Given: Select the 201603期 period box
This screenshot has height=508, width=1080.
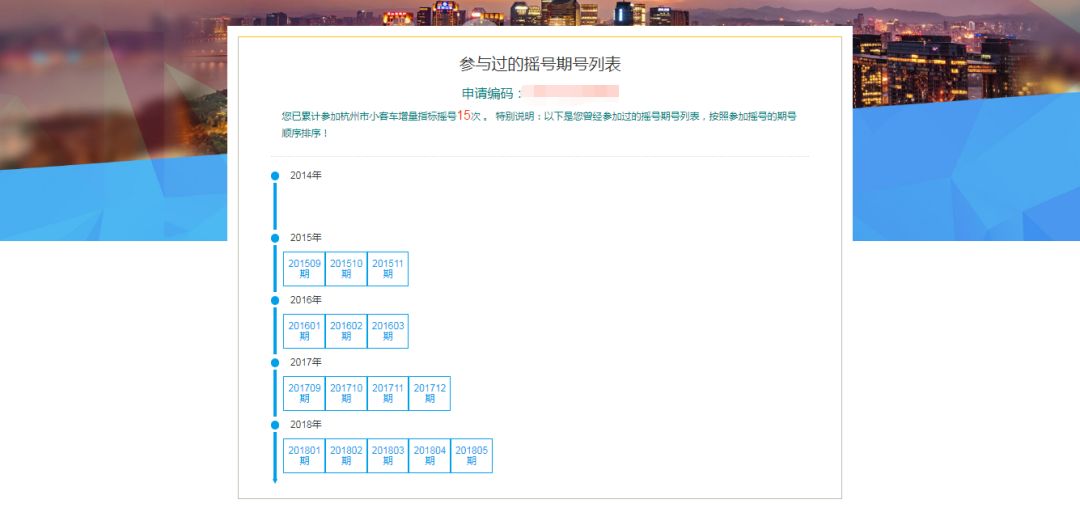Looking at the screenshot, I should tap(388, 331).
